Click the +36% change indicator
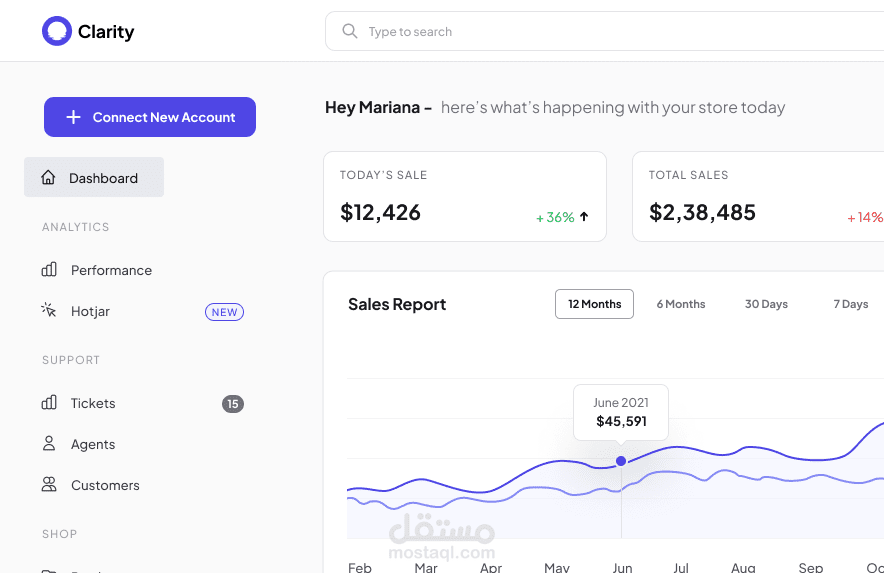Image resolution: width=884 pixels, height=573 pixels. [x=555, y=217]
